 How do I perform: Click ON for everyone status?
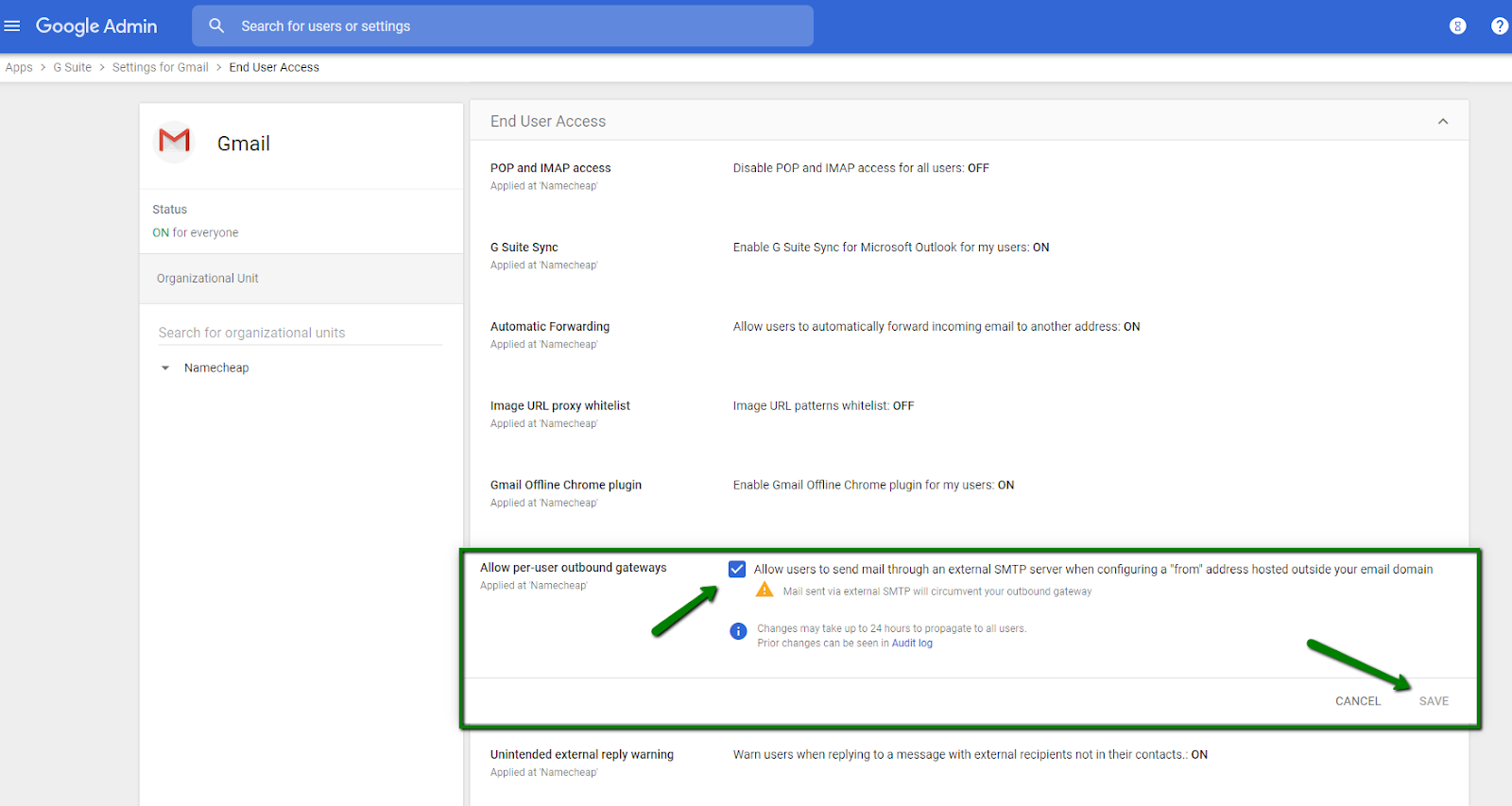click(196, 232)
